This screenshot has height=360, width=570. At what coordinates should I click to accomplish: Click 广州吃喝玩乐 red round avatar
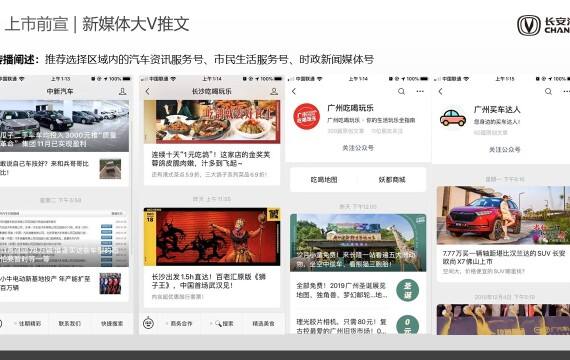(306, 116)
